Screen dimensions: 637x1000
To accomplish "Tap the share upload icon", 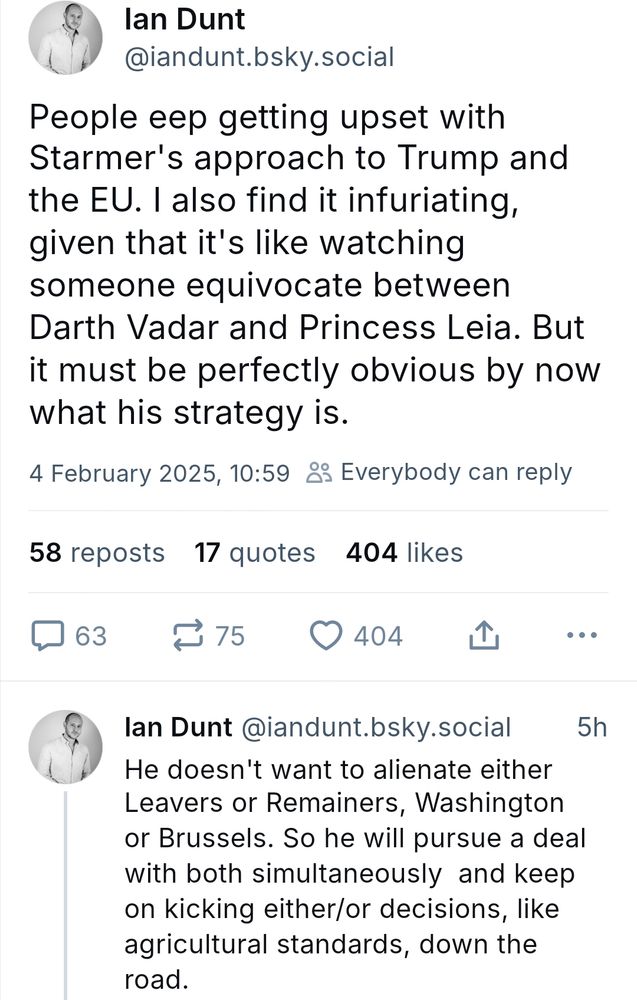I will coord(482,635).
